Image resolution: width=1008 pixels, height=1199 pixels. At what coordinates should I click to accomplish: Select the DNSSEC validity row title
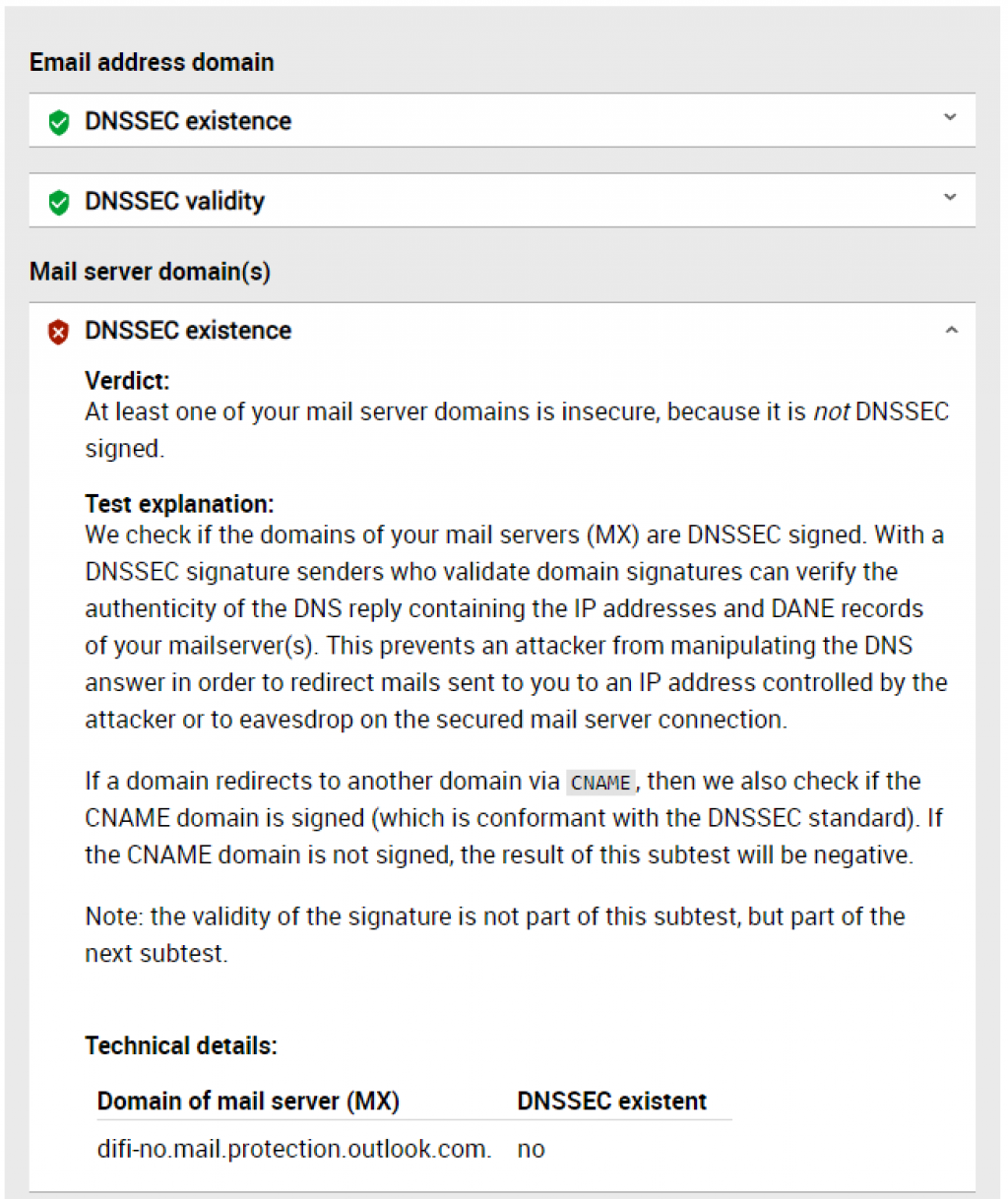[175, 201]
